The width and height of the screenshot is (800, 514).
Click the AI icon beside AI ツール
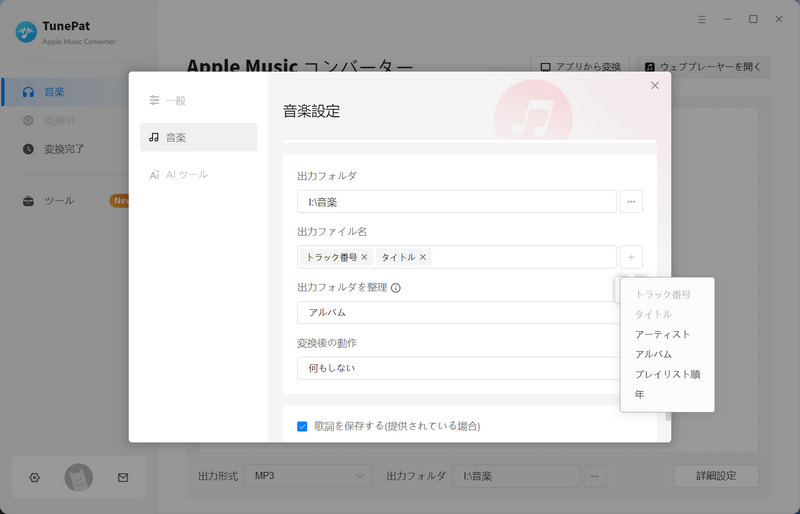click(154, 175)
